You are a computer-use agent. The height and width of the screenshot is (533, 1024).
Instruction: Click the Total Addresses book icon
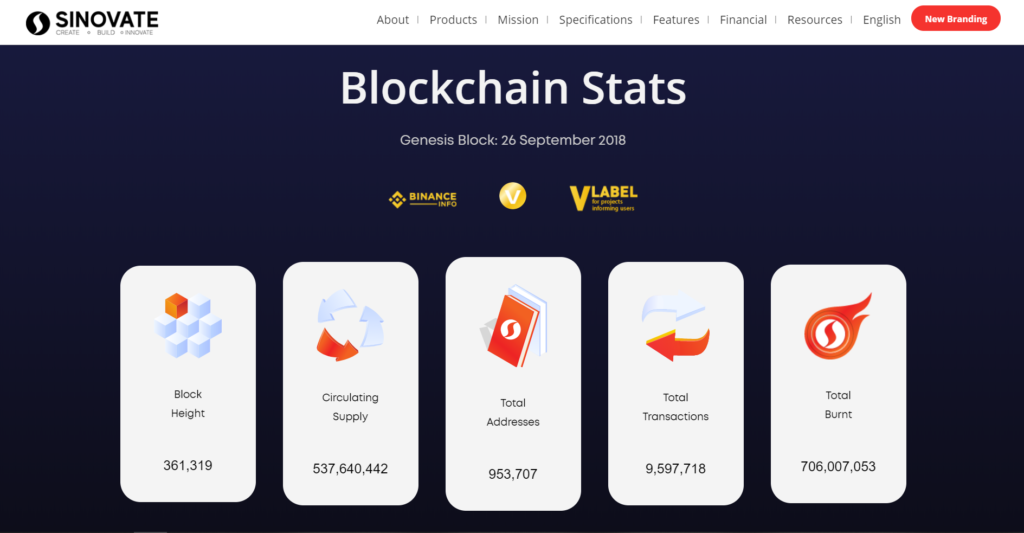[513, 326]
